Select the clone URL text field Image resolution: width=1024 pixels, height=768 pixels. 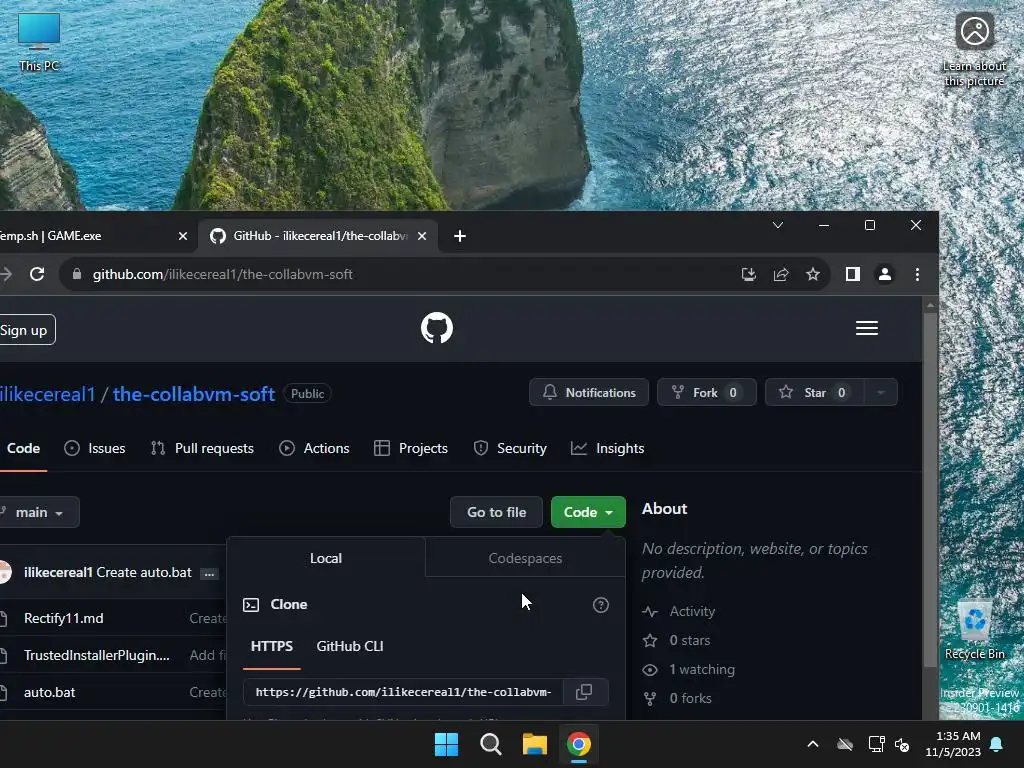[x=404, y=692]
